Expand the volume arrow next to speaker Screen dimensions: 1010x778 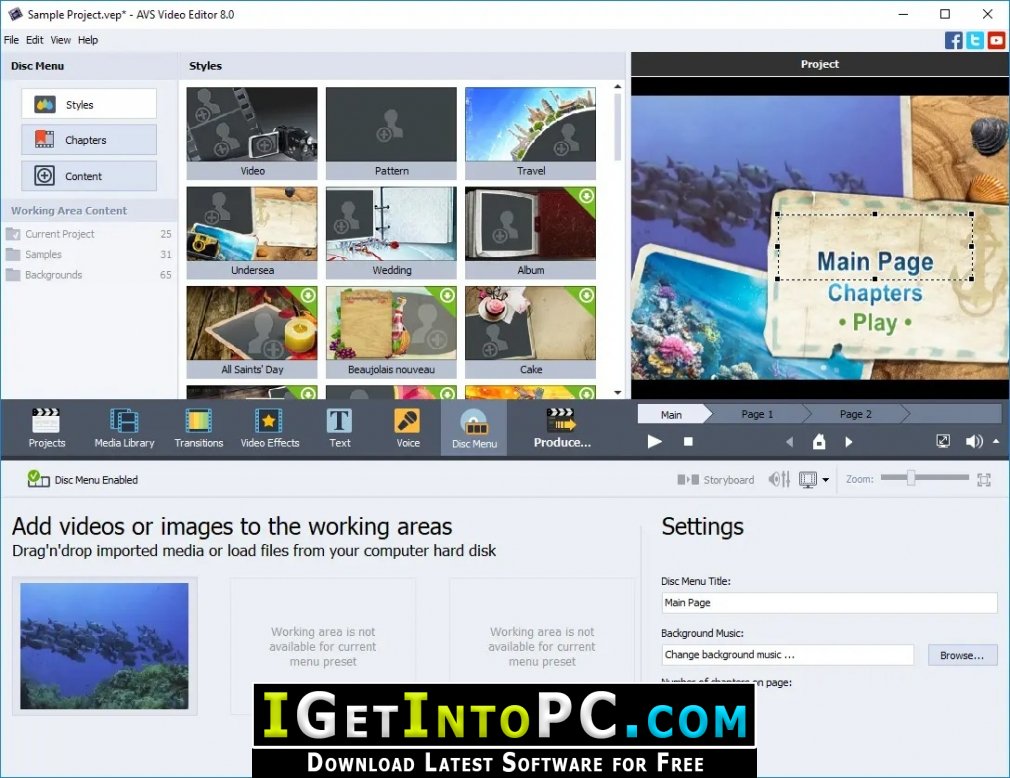click(996, 441)
